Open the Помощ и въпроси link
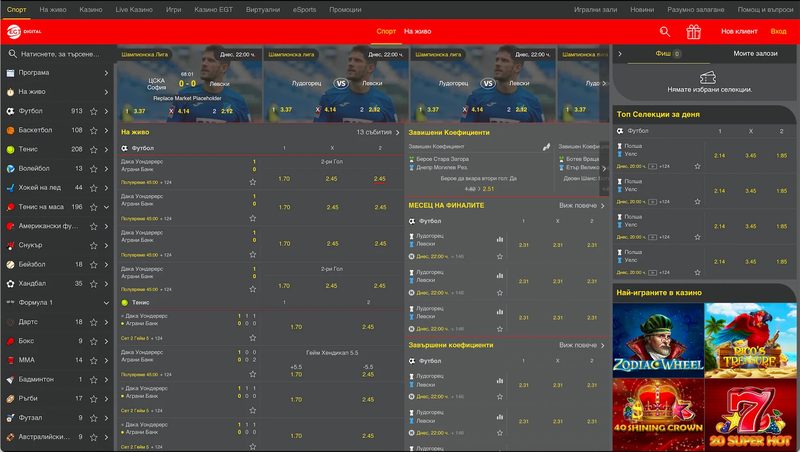Screen dimensions: 800x452 click(x=765, y=9)
